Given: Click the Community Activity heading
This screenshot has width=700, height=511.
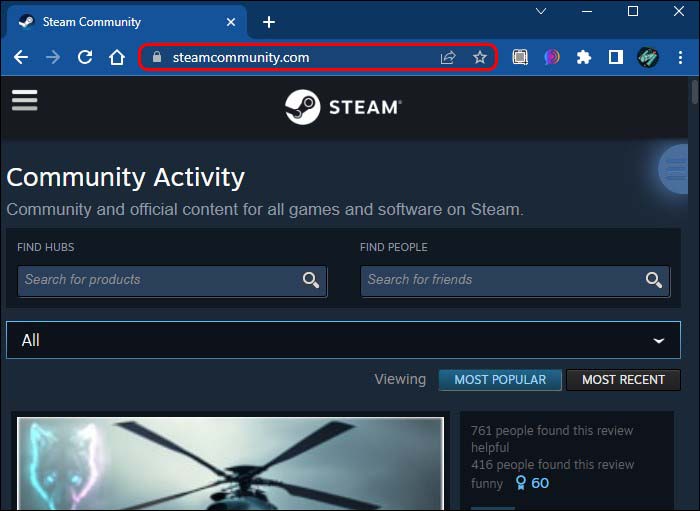Looking at the screenshot, I should coord(125,177).
